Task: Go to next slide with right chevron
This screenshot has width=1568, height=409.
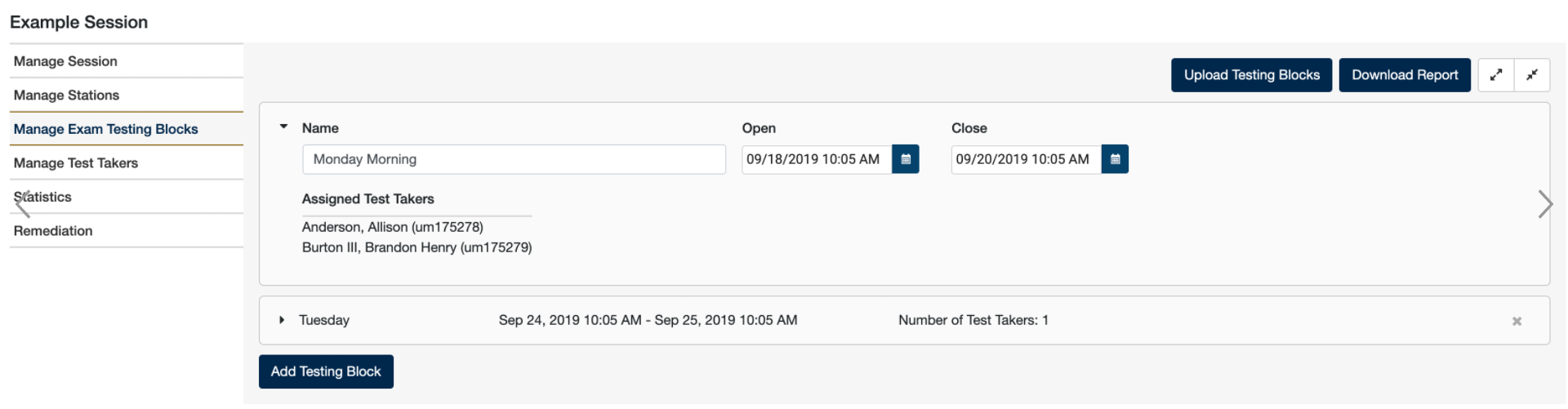Action: [1544, 204]
